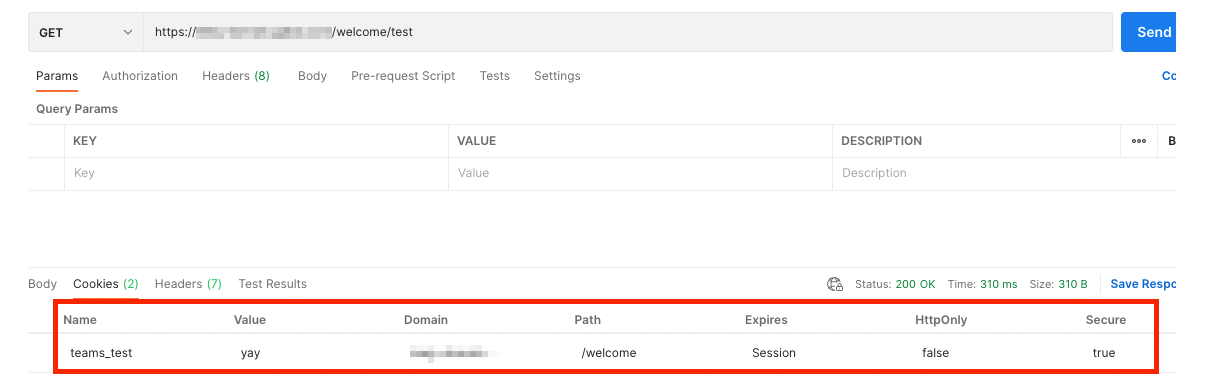The image size is (1205, 381).
Task: Select the teams_test cookie row
Action: [604, 353]
